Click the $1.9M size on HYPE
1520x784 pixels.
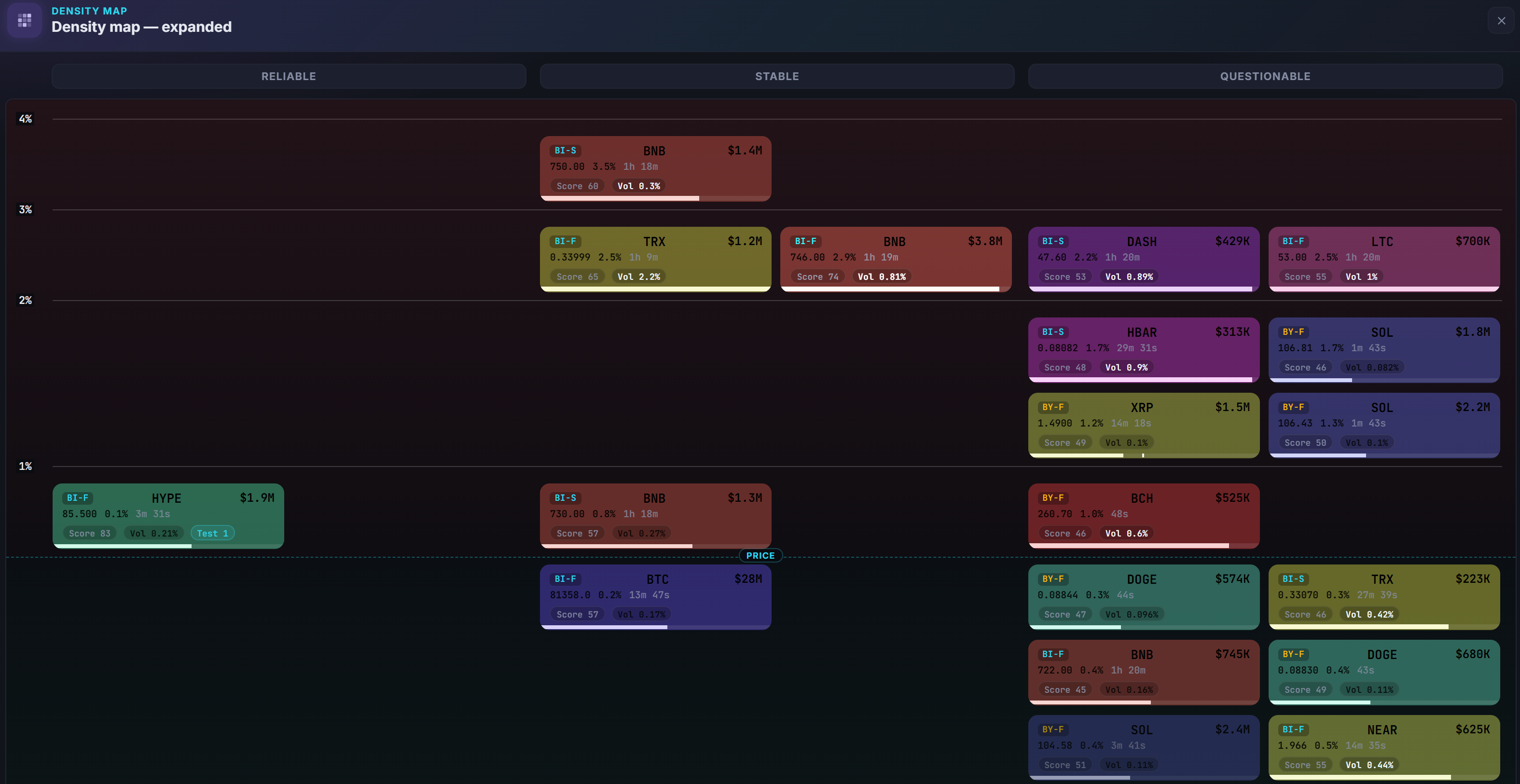coord(257,498)
